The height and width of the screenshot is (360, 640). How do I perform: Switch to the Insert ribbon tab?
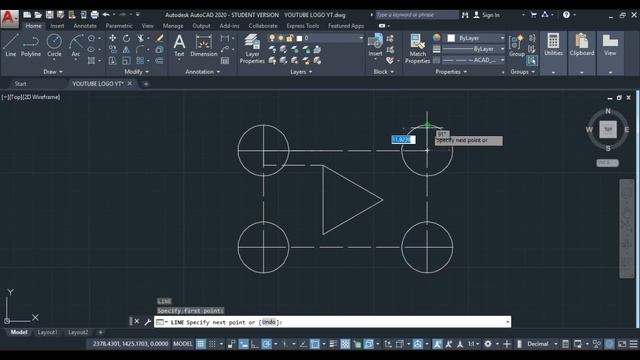coord(57,26)
